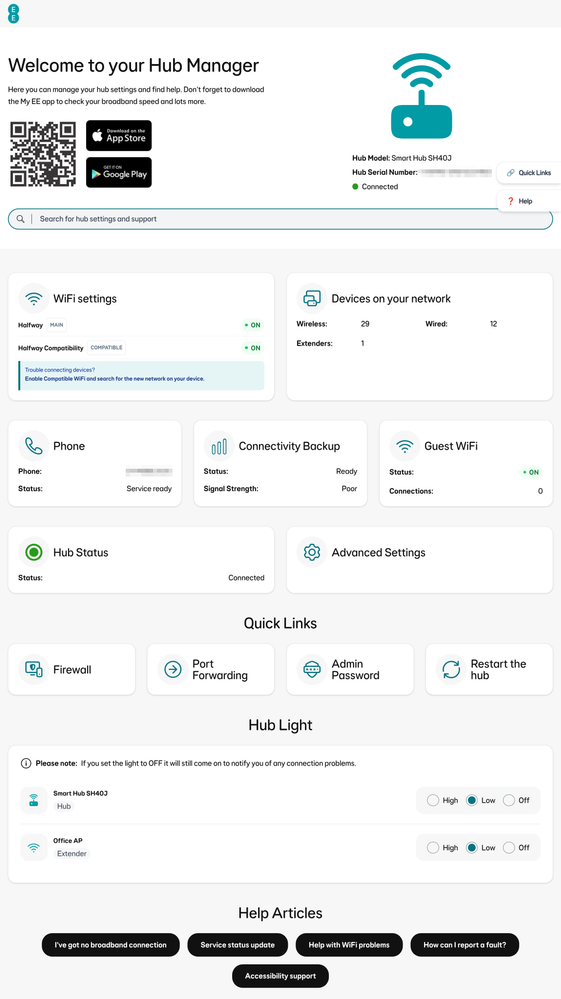This screenshot has height=999, width=561.
Task: Focus the hub settings search field
Action: pos(280,219)
